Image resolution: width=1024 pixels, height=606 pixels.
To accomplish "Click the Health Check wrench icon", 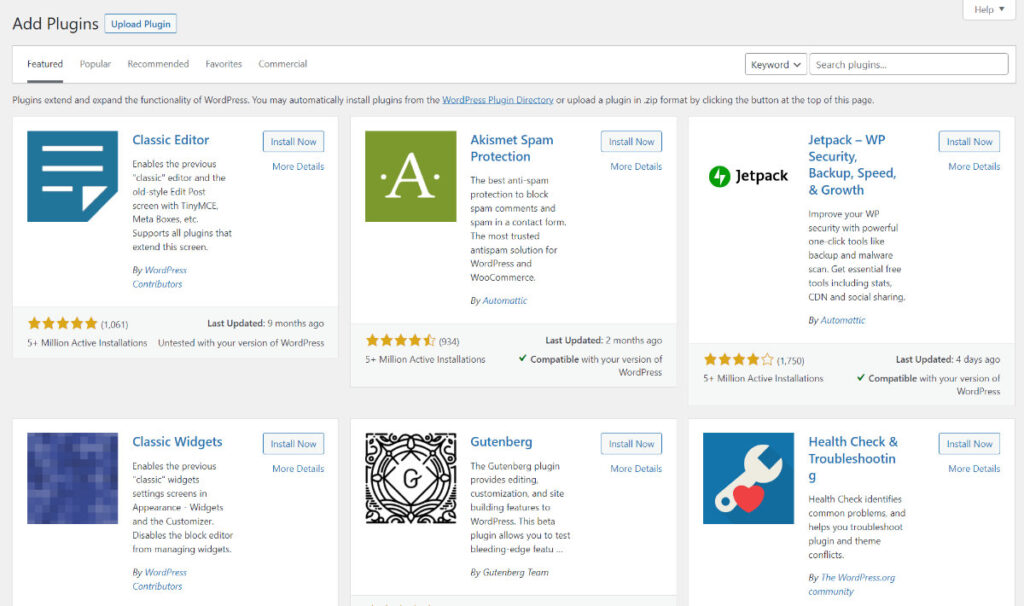I will tap(748, 478).
